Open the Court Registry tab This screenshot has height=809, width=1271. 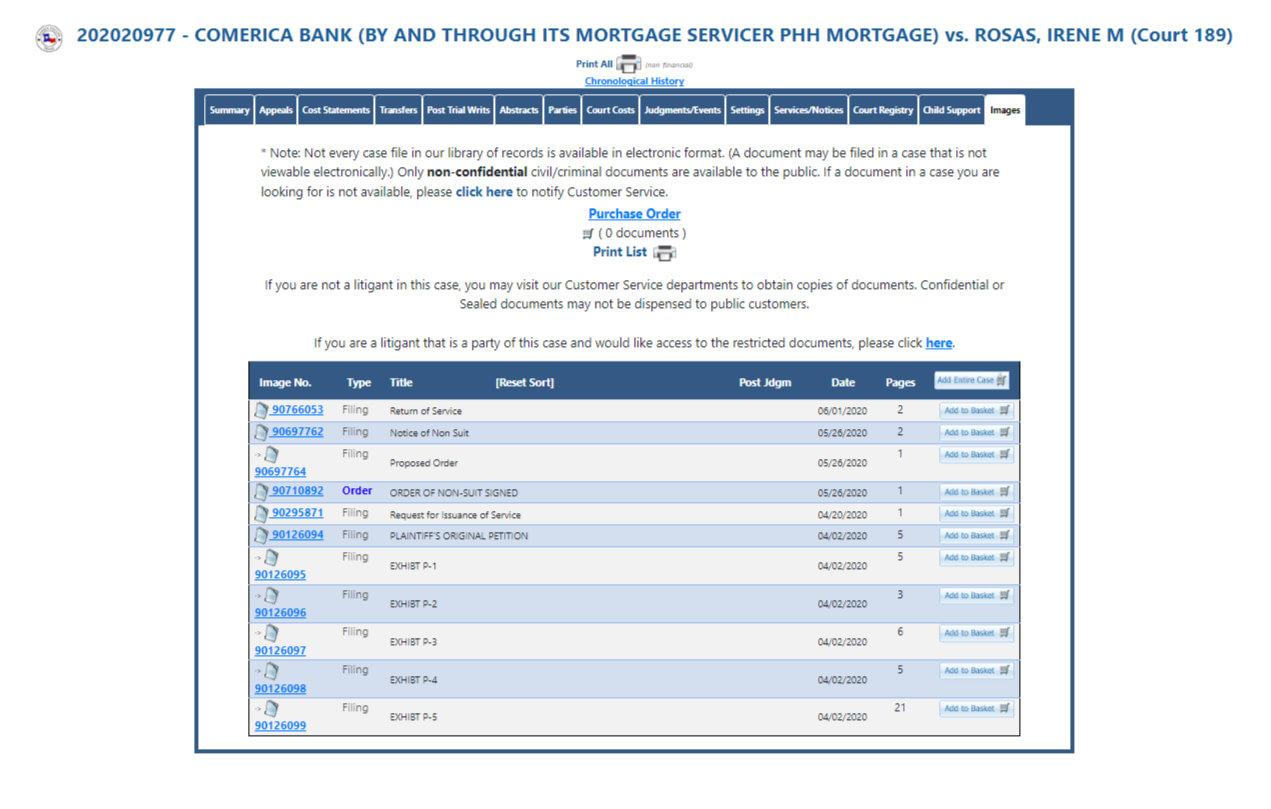(x=883, y=110)
